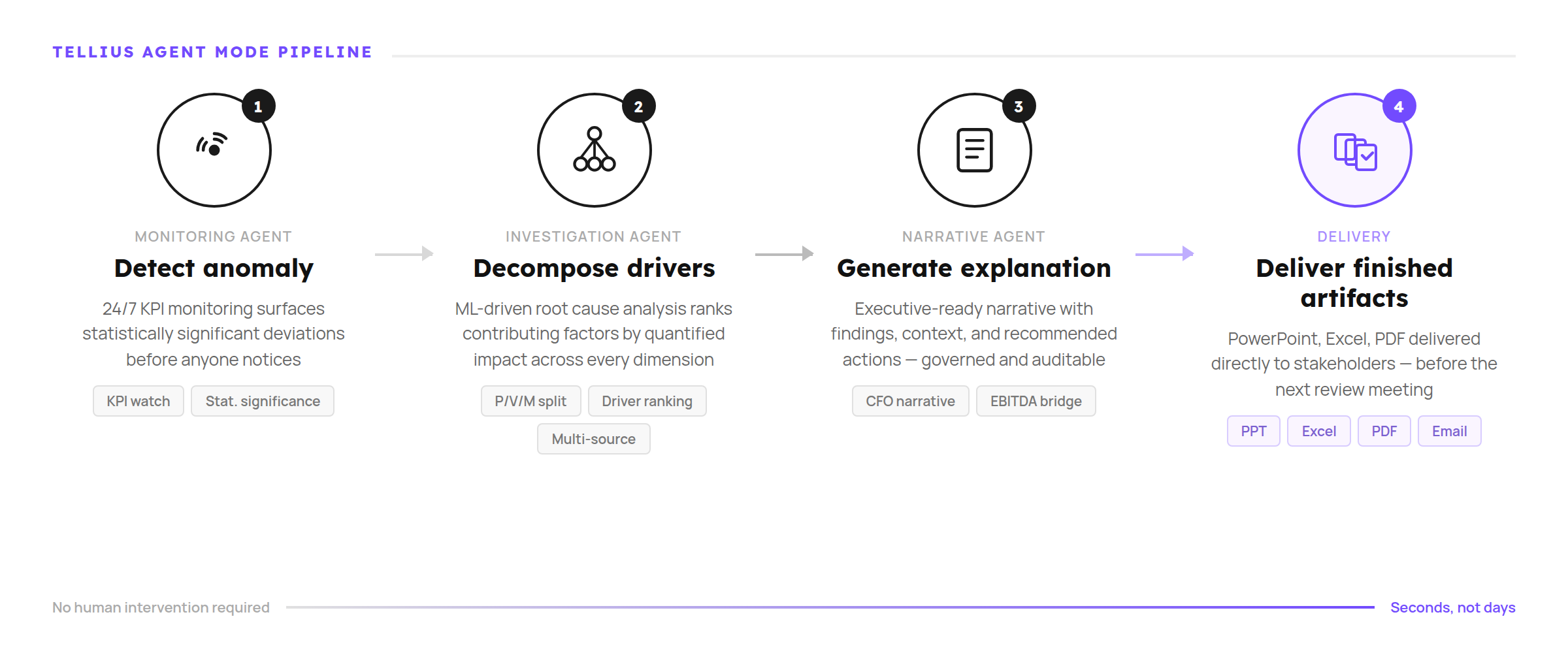
Task: Click the Detect anomaly heading
Action: (x=214, y=268)
